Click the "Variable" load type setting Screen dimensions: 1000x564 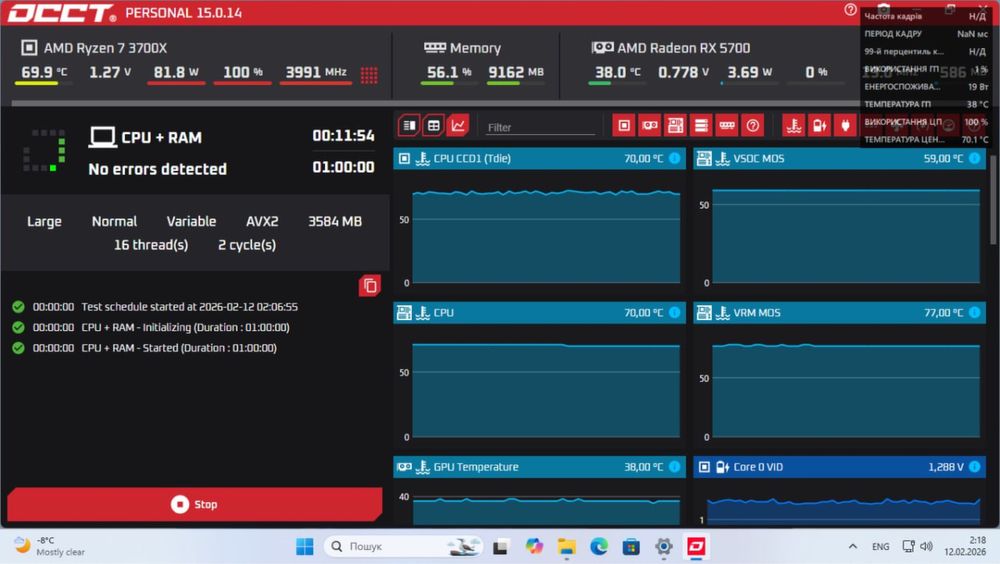point(191,221)
